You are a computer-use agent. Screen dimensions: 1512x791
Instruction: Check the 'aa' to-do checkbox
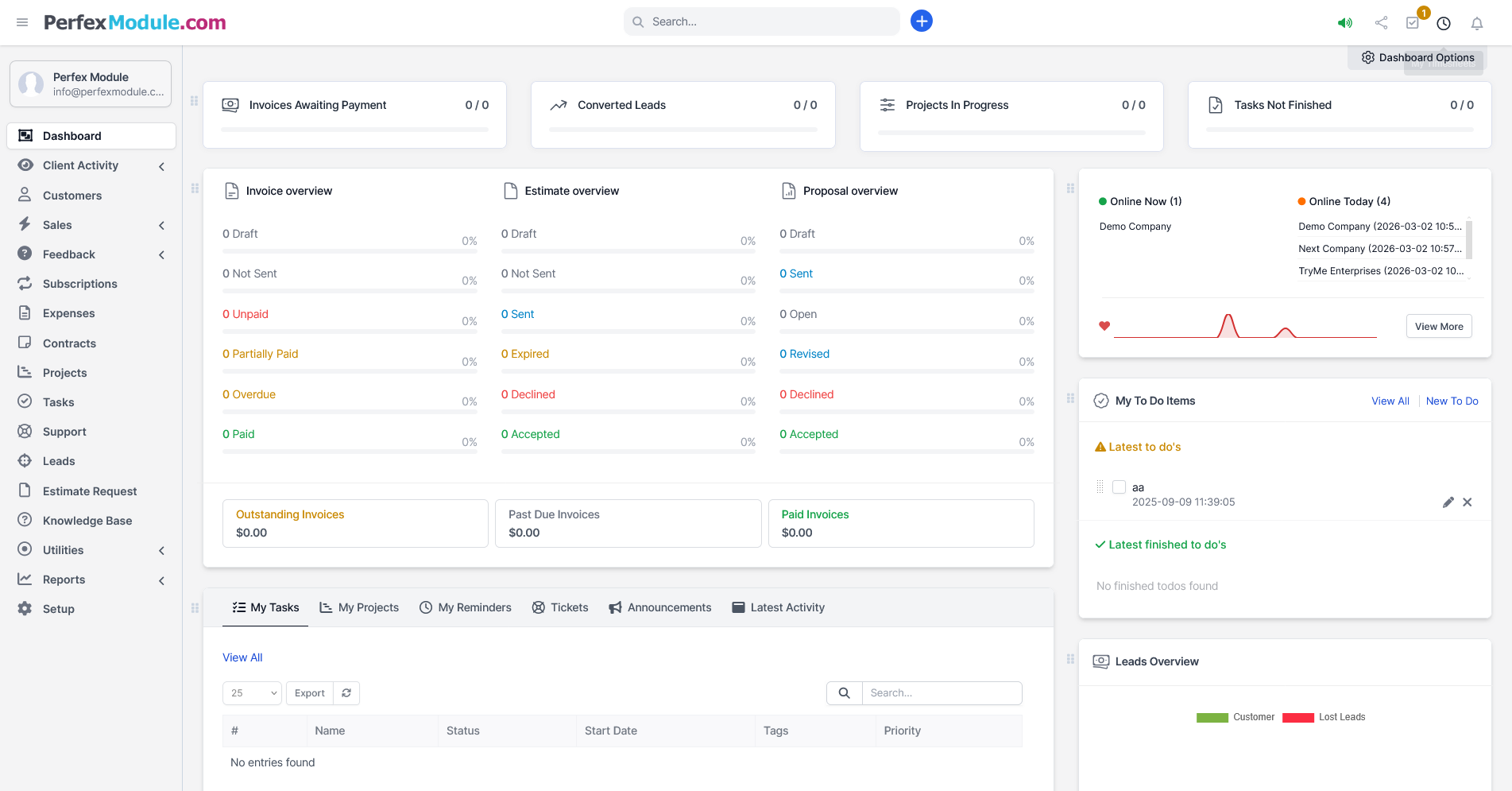[1119, 487]
